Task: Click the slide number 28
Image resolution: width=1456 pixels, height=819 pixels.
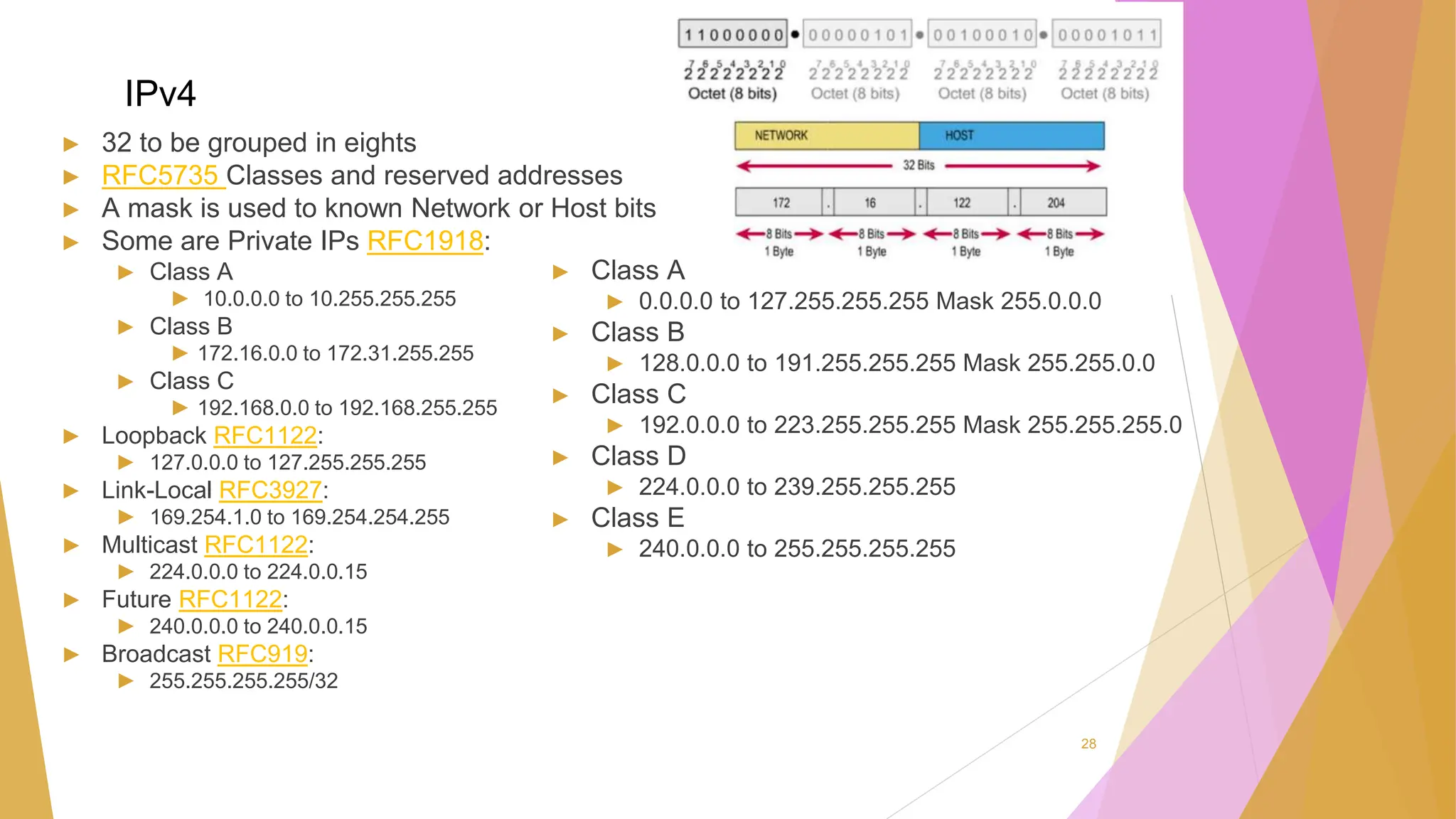Action: pos(1088,744)
